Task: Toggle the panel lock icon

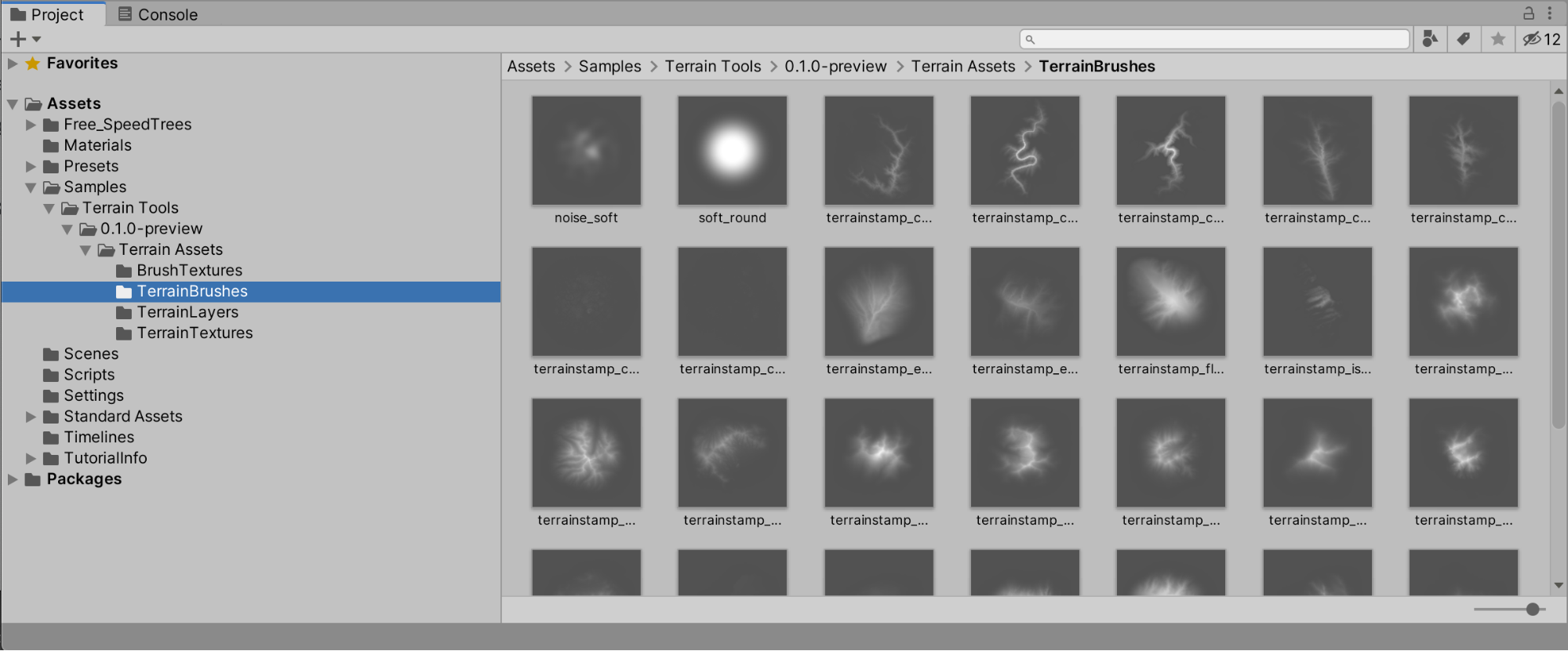Action: pos(1529,13)
